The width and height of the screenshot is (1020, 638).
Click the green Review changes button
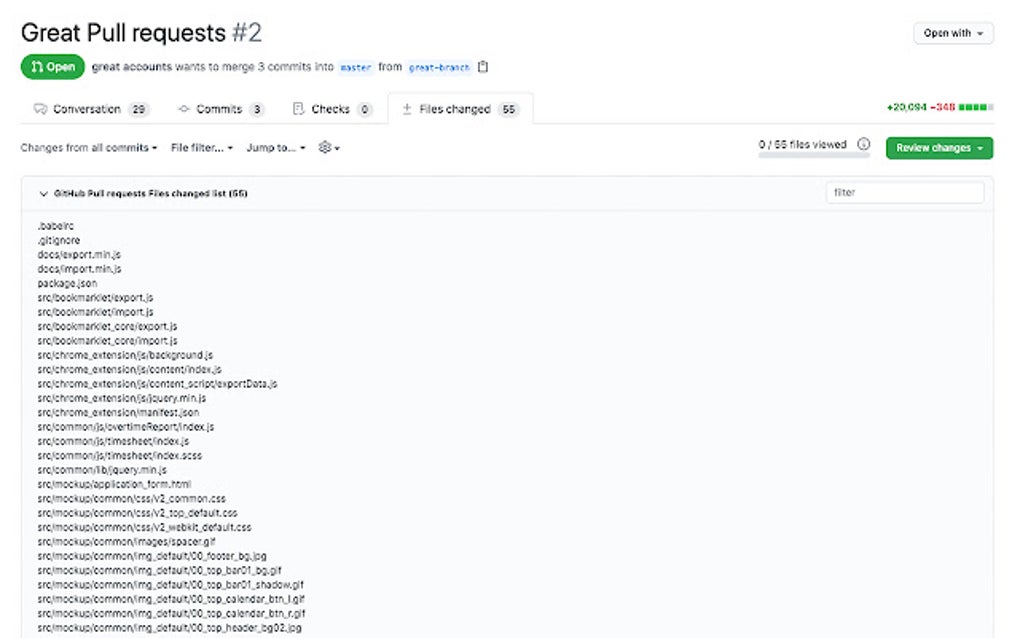938,148
